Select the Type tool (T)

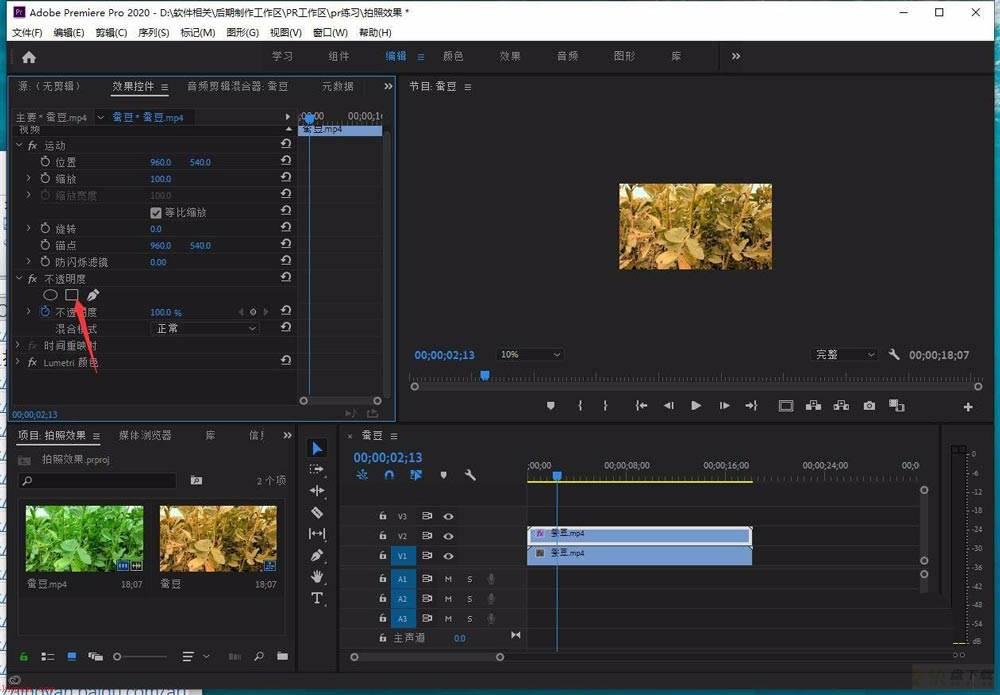317,598
